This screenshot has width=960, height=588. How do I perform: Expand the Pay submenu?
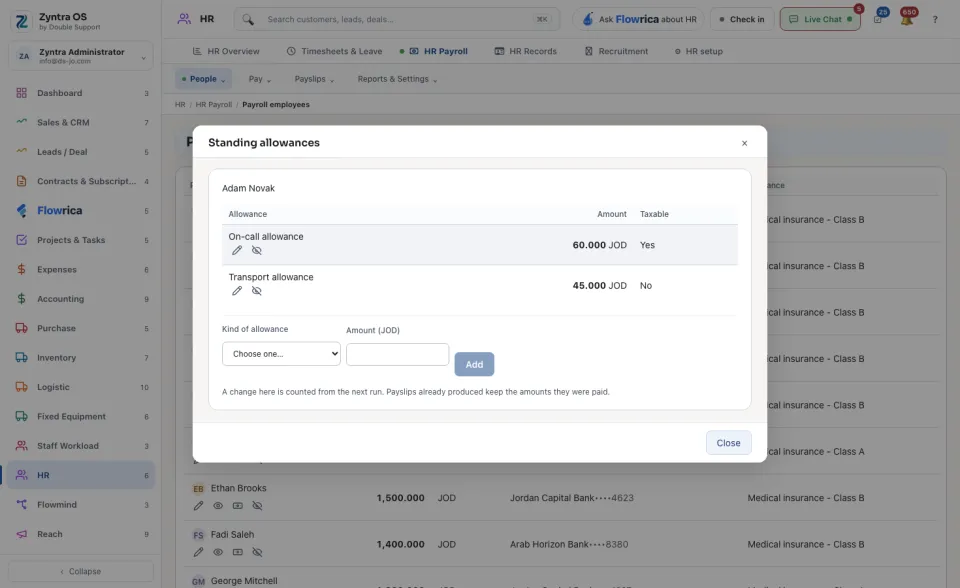(260, 79)
